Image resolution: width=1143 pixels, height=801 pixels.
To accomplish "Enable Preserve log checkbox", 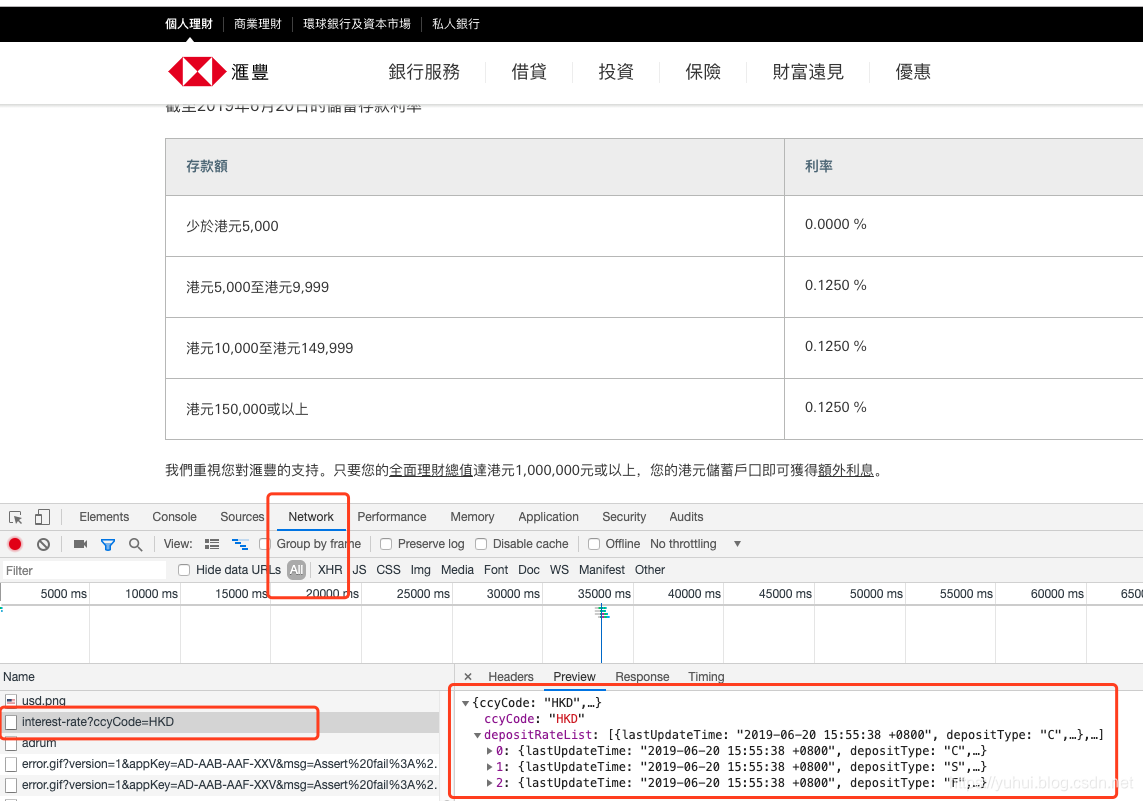I will click(x=386, y=544).
